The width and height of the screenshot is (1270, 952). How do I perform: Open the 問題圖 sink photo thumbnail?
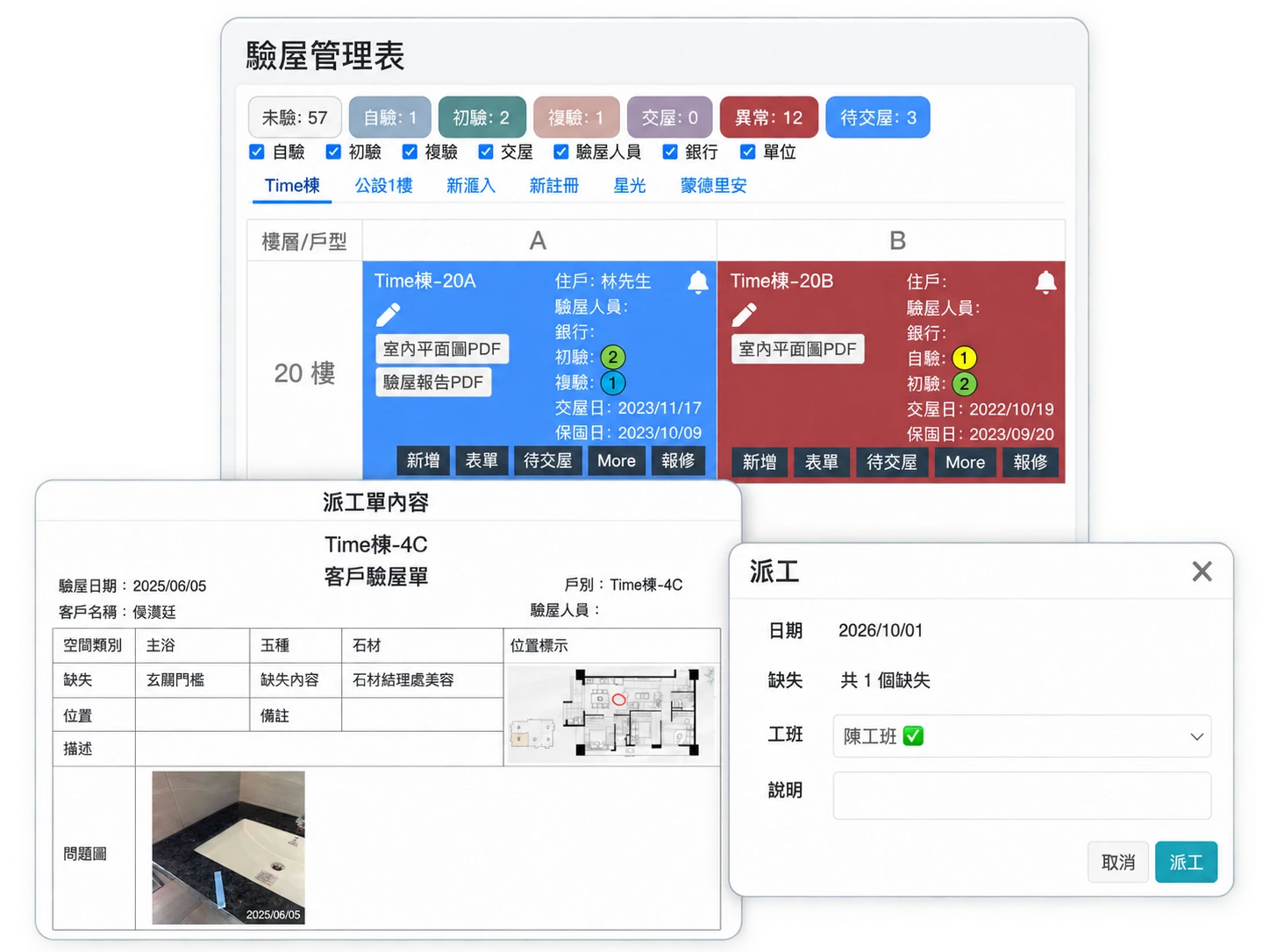pos(228,848)
